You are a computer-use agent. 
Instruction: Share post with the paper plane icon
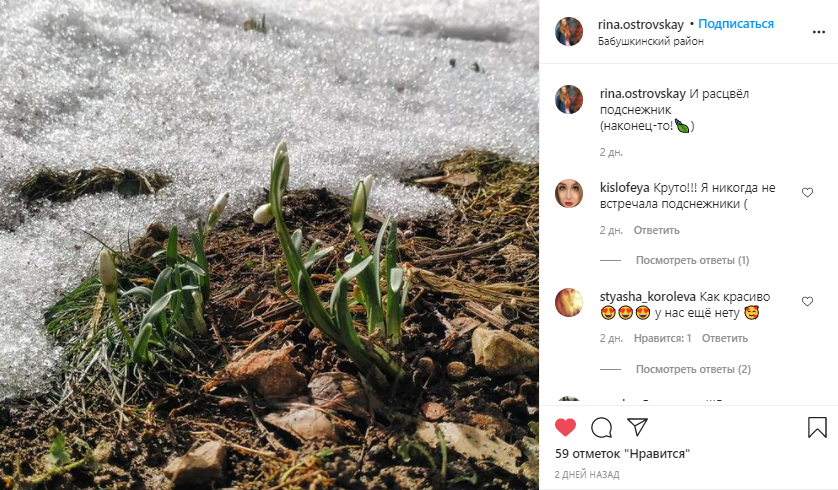pos(638,427)
